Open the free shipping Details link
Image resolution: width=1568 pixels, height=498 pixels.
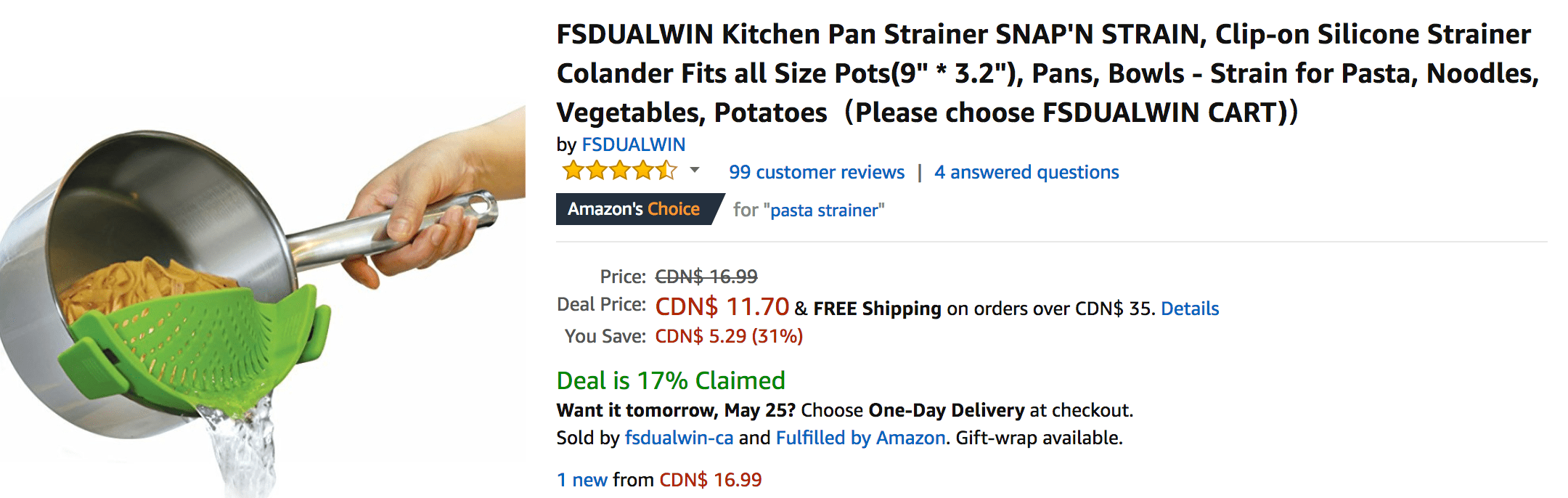coord(1190,309)
